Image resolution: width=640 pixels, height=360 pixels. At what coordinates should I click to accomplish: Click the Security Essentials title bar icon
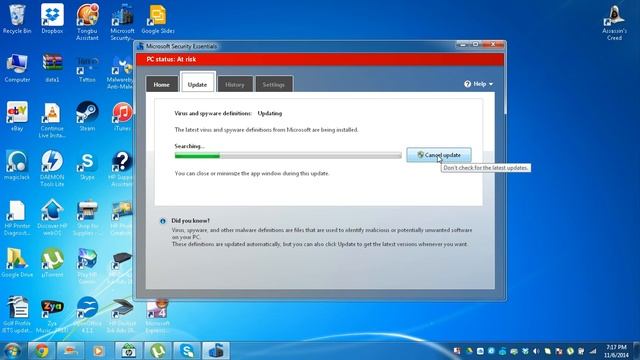(x=141, y=46)
